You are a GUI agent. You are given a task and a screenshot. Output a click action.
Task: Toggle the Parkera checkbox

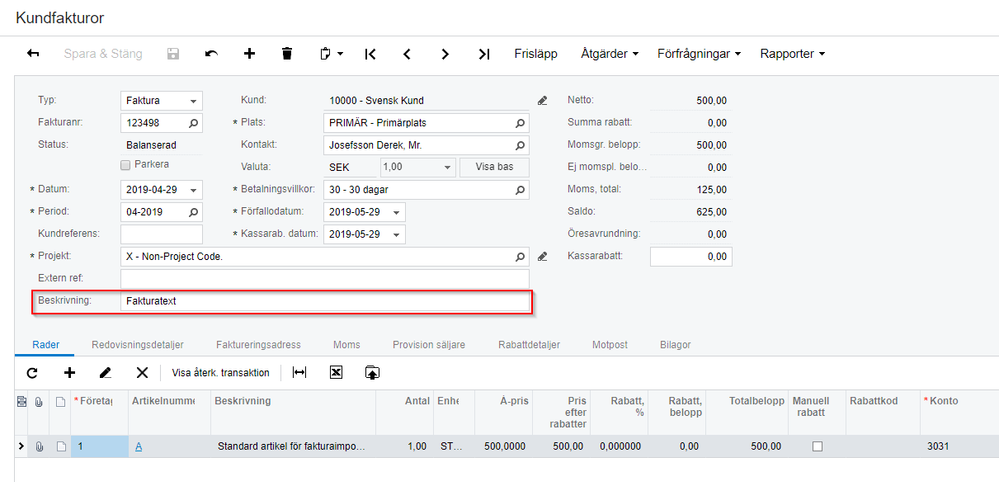[x=126, y=165]
